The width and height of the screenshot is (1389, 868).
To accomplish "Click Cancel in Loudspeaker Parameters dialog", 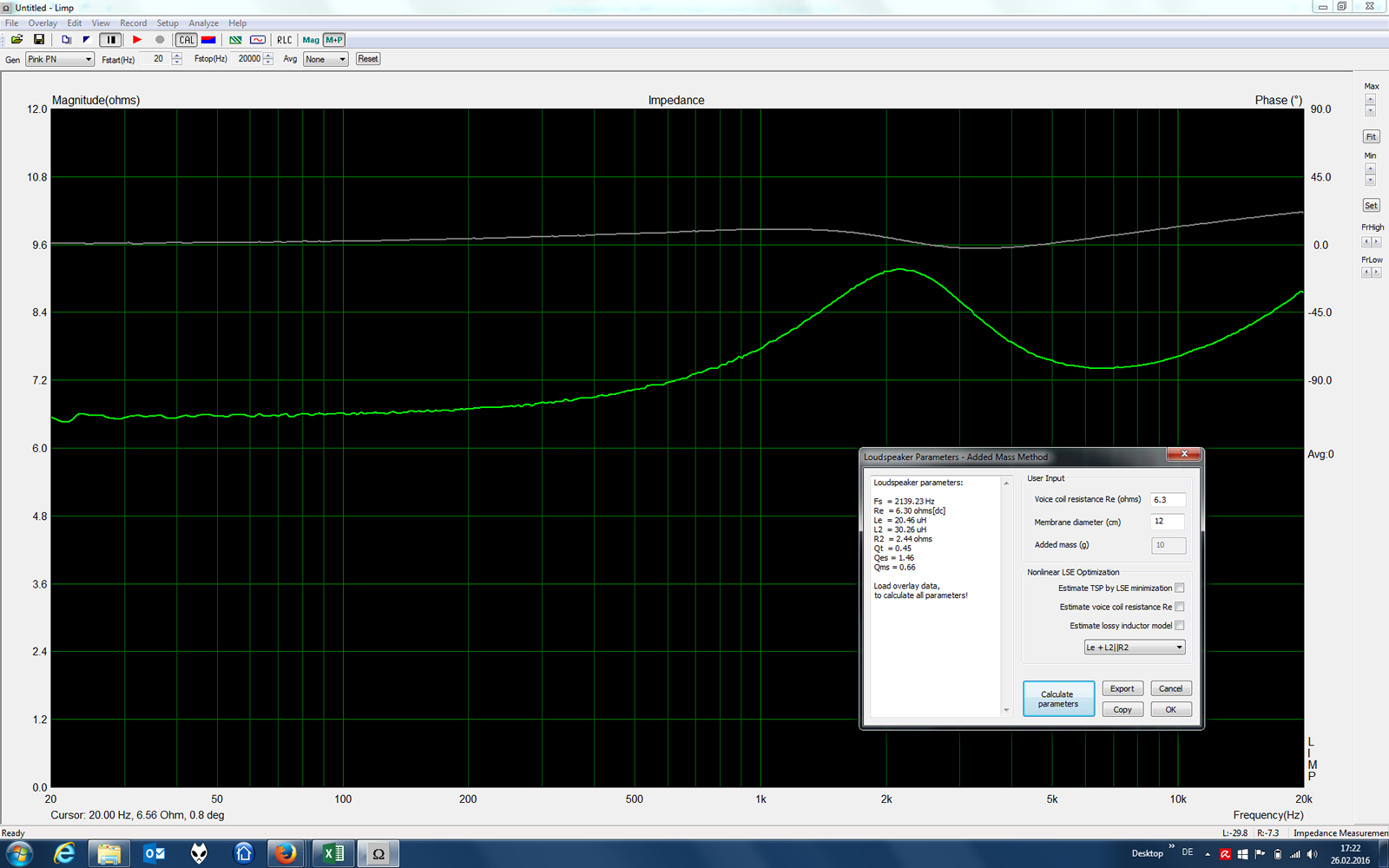I will [x=1171, y=688].
